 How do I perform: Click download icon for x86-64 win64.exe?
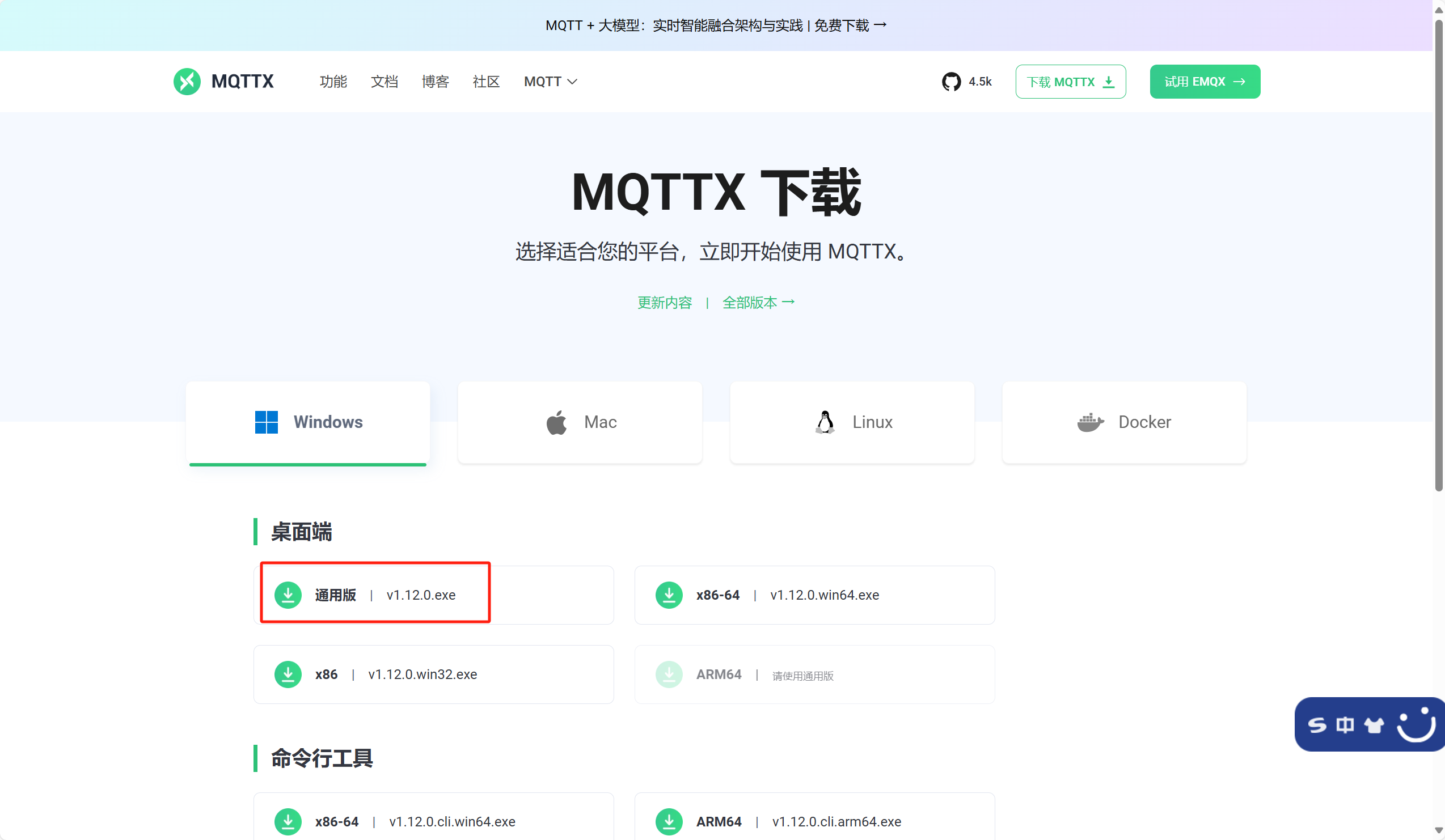(x=669, y=595)
